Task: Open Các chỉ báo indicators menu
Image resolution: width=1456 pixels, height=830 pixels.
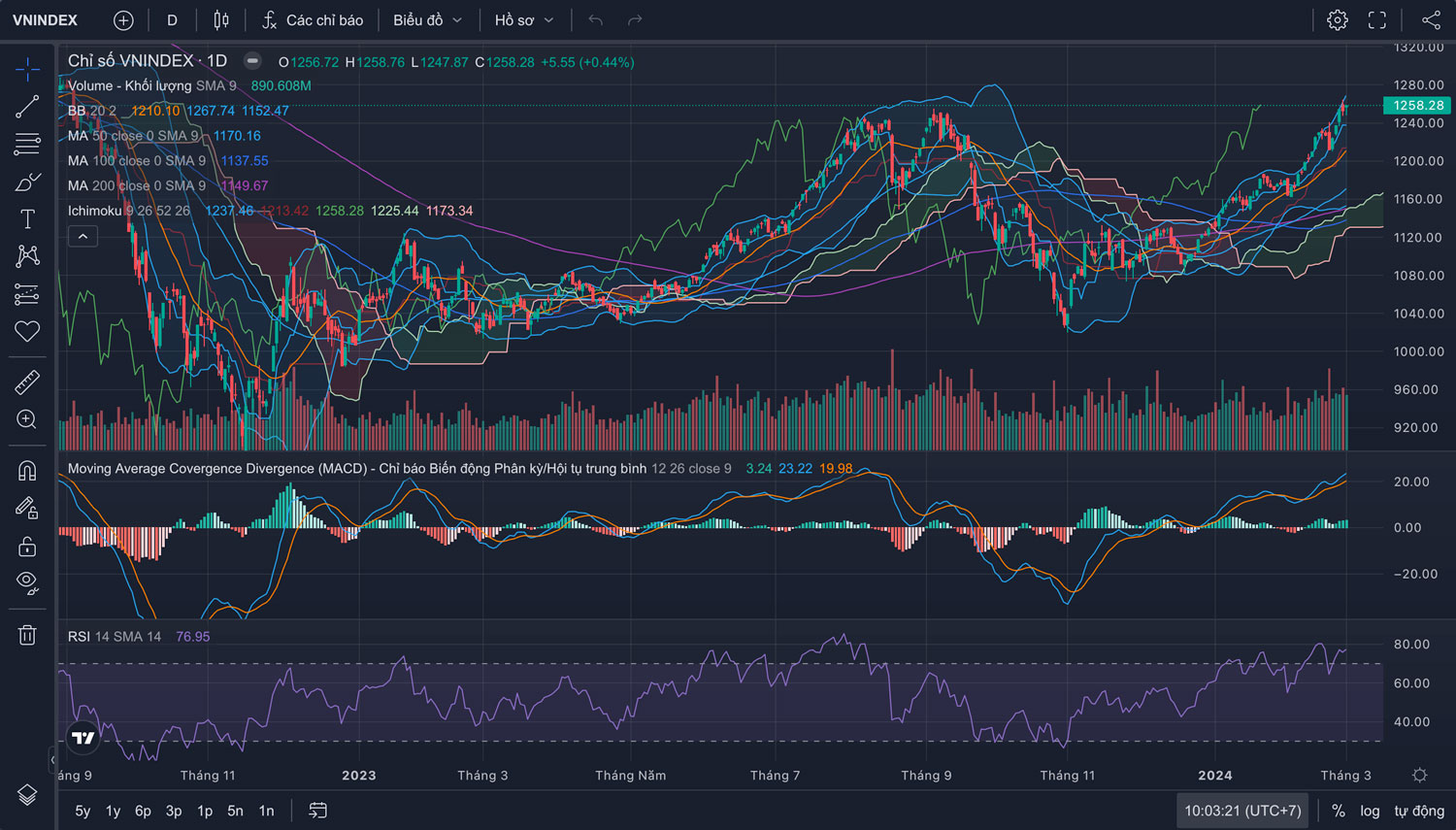Action: [313, 20]
